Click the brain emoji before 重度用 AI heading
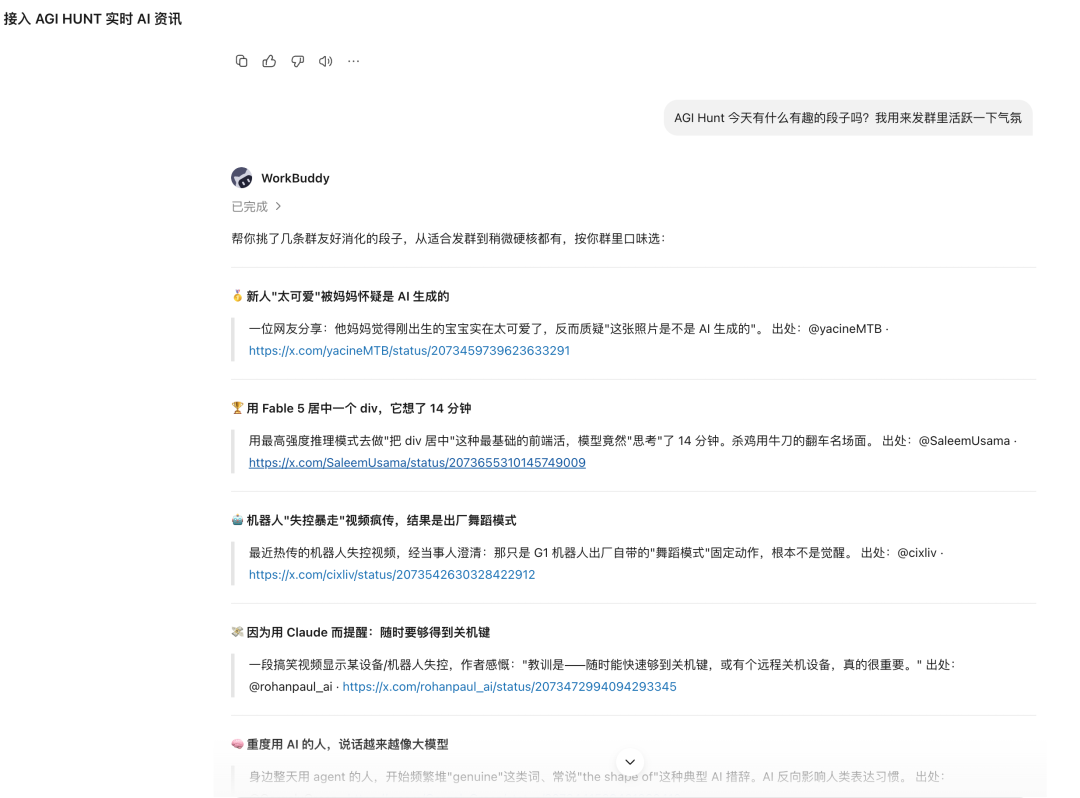The image size is (1080, 798). point(238,744)
